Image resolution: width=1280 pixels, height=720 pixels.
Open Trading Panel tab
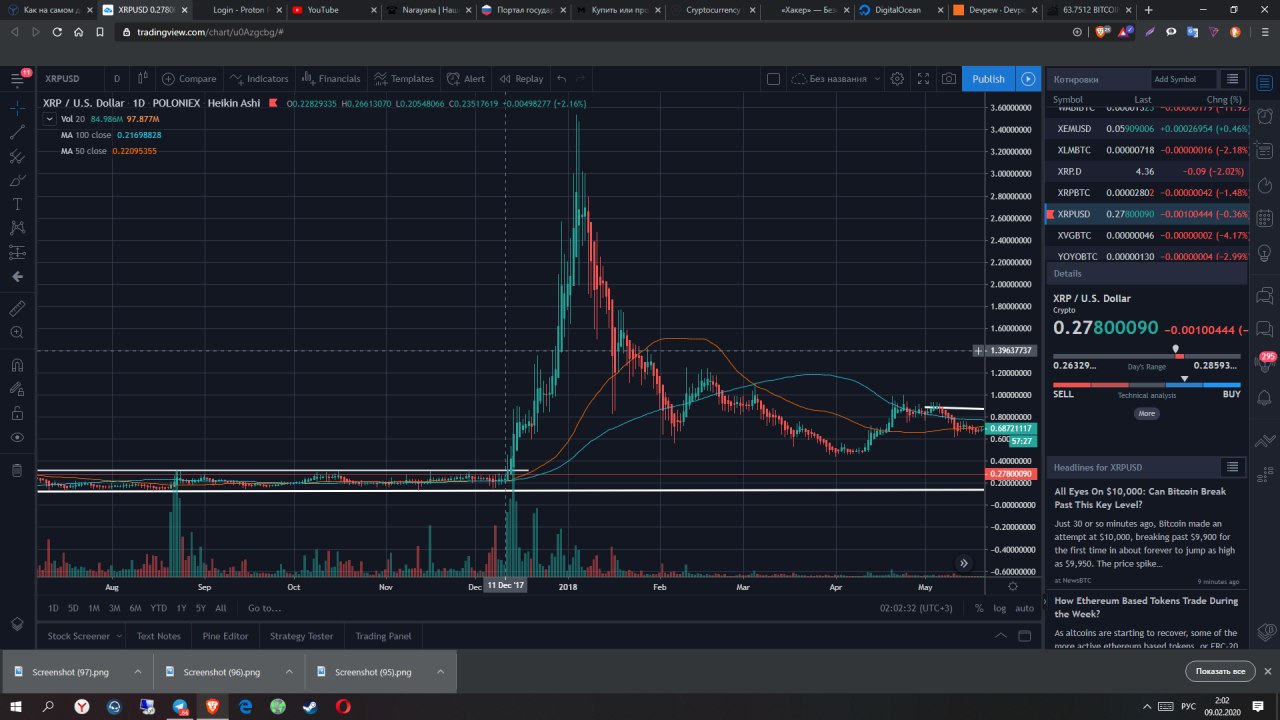[383, 636]
